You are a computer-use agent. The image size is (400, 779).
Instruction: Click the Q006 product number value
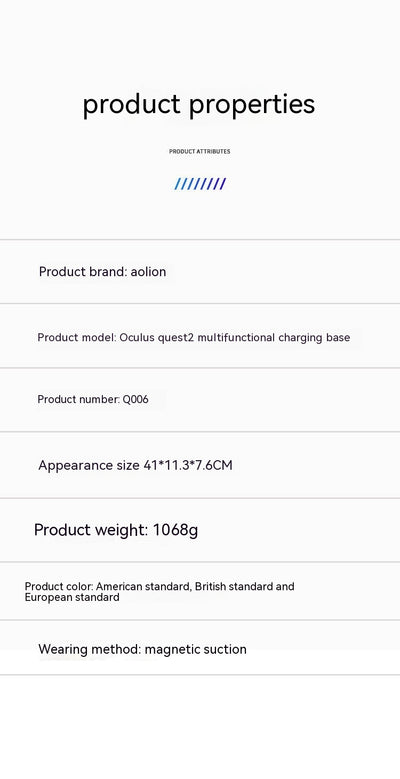[136, 399]
